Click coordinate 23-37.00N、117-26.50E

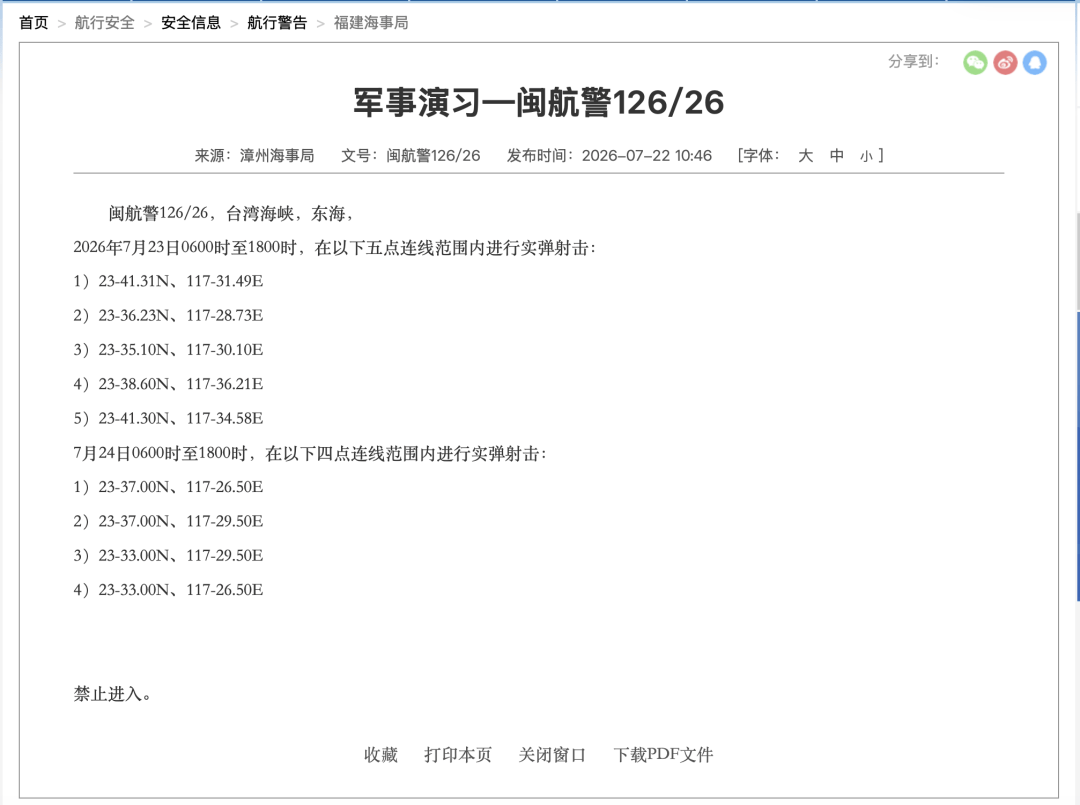coord(180,487)
